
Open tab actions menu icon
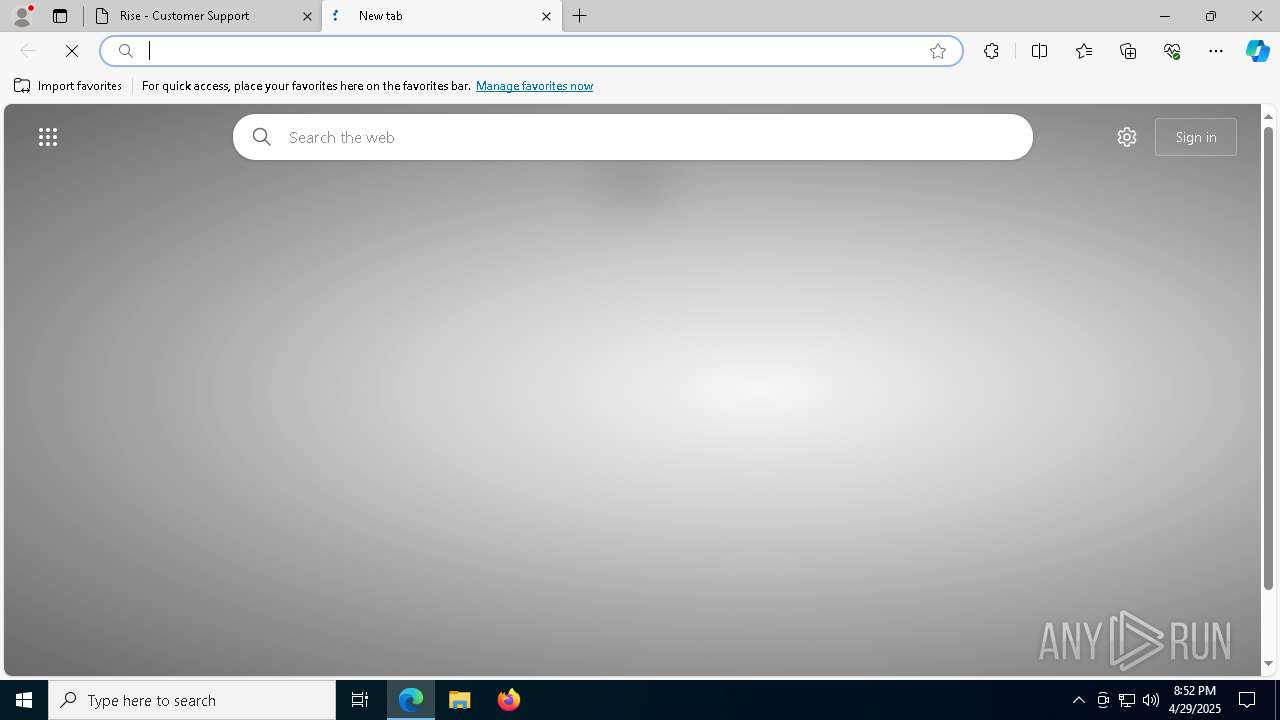[60, 16]
